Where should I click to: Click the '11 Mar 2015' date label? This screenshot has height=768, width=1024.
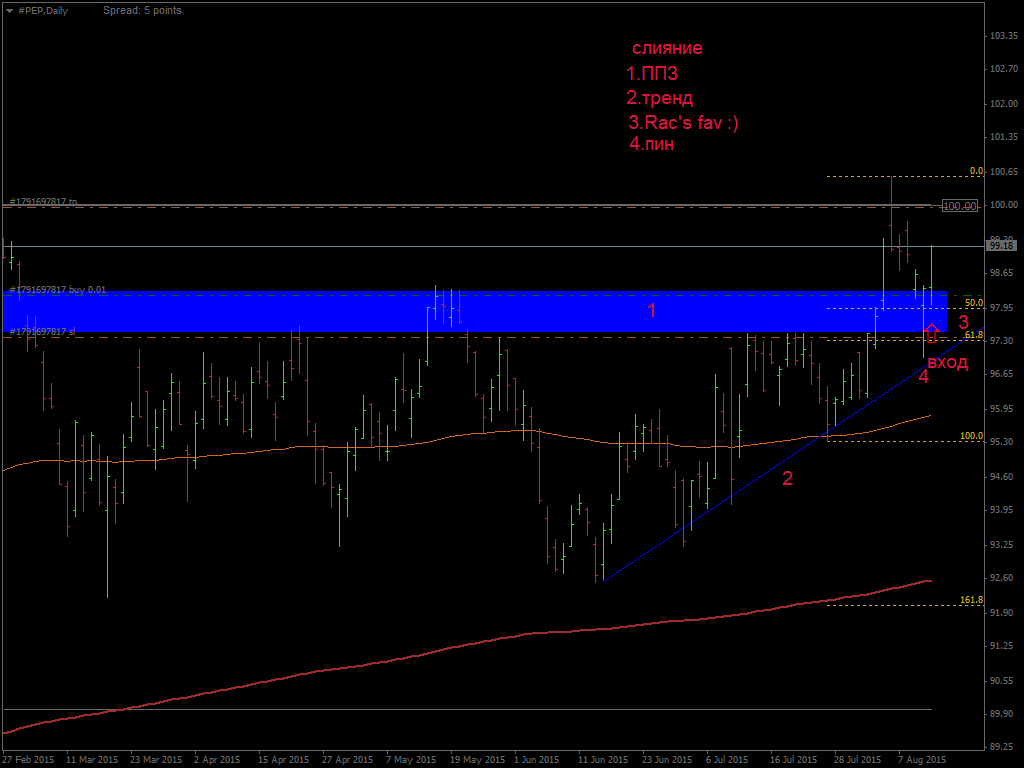tap(92, 760)
